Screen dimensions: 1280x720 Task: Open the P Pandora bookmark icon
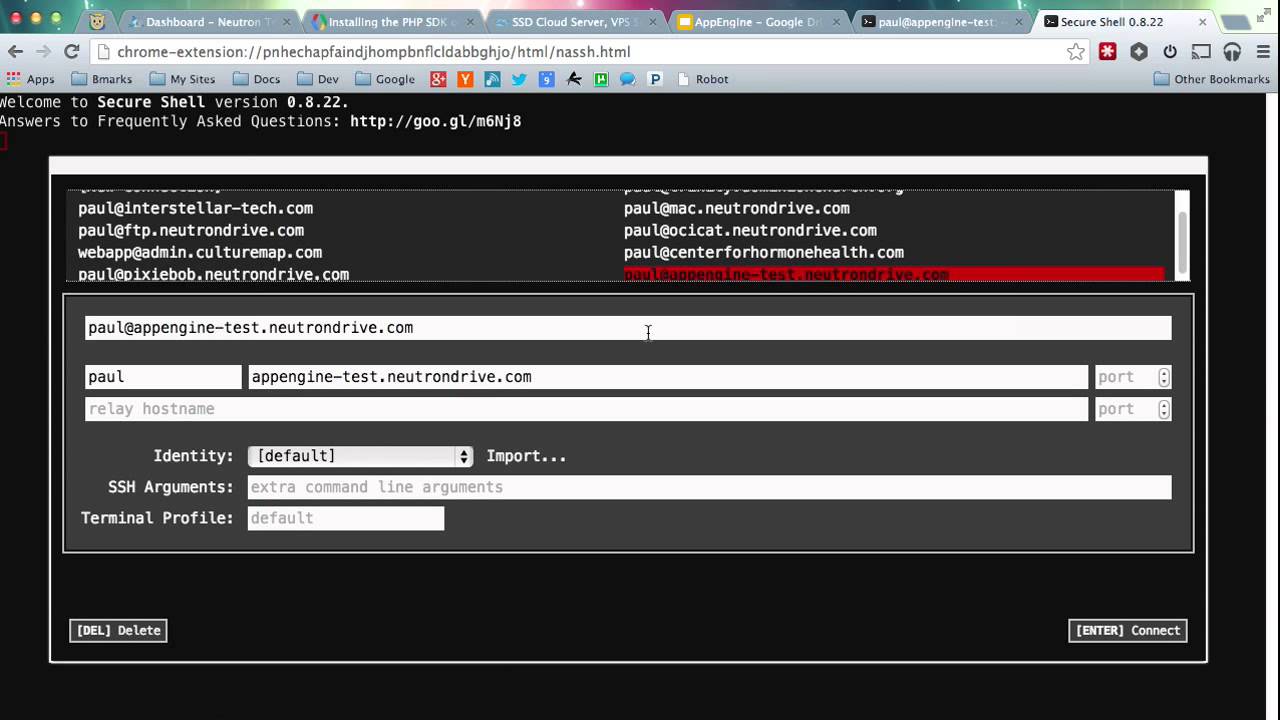coord(655,79)
